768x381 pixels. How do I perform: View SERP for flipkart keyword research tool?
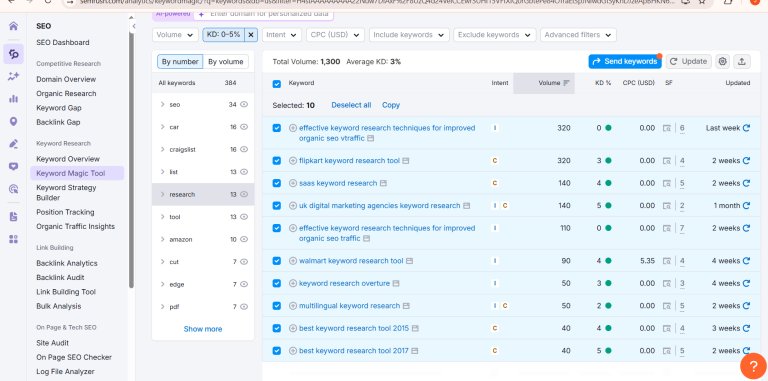point(667,161)
